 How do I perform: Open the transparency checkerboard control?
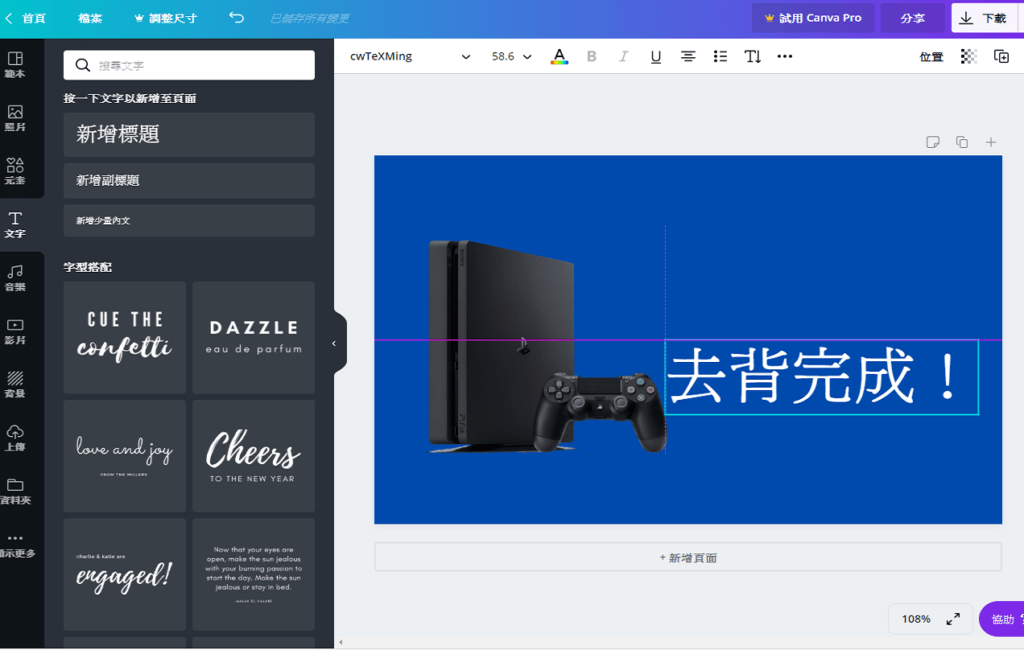tap(968, 56)
